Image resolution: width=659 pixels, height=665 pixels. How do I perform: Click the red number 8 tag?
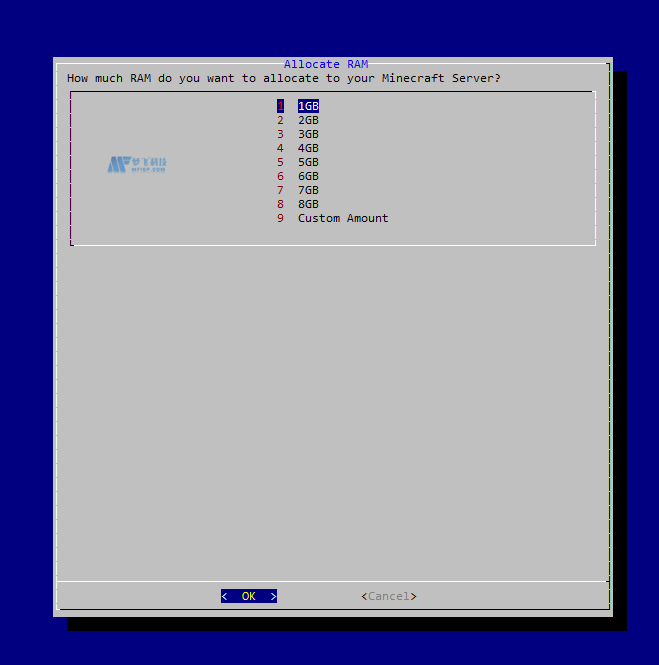pyautogui.click(x=281, y=204)
